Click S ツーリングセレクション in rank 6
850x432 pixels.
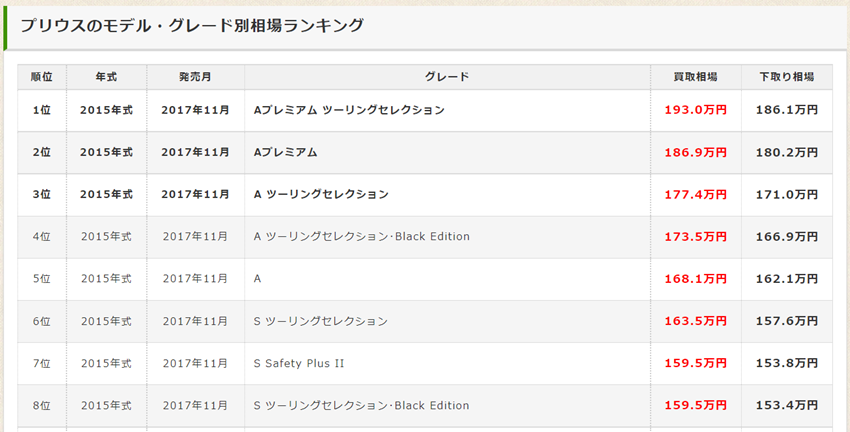[x=321, y=321]
